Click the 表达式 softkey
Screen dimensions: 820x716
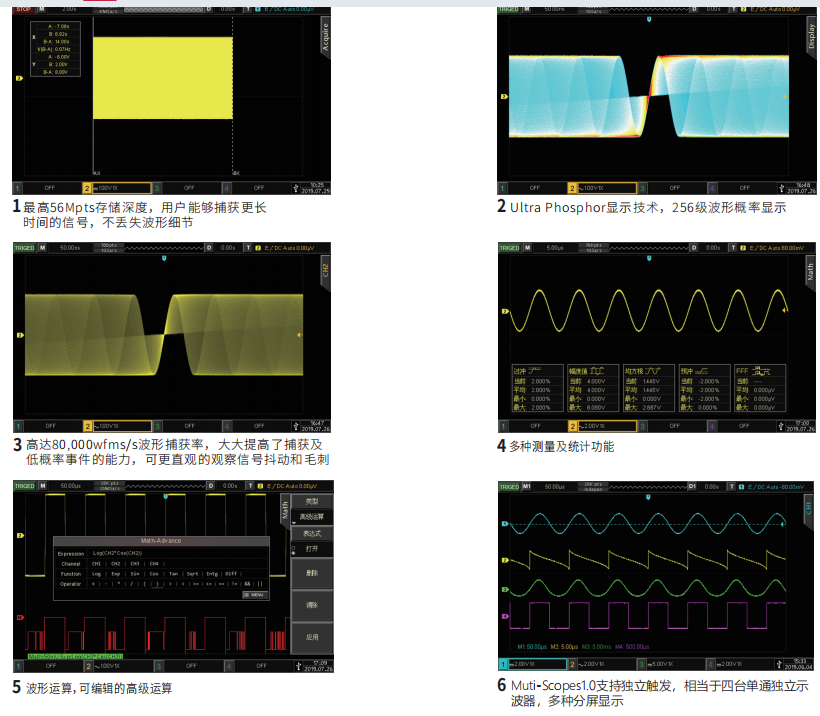point(312,533)
